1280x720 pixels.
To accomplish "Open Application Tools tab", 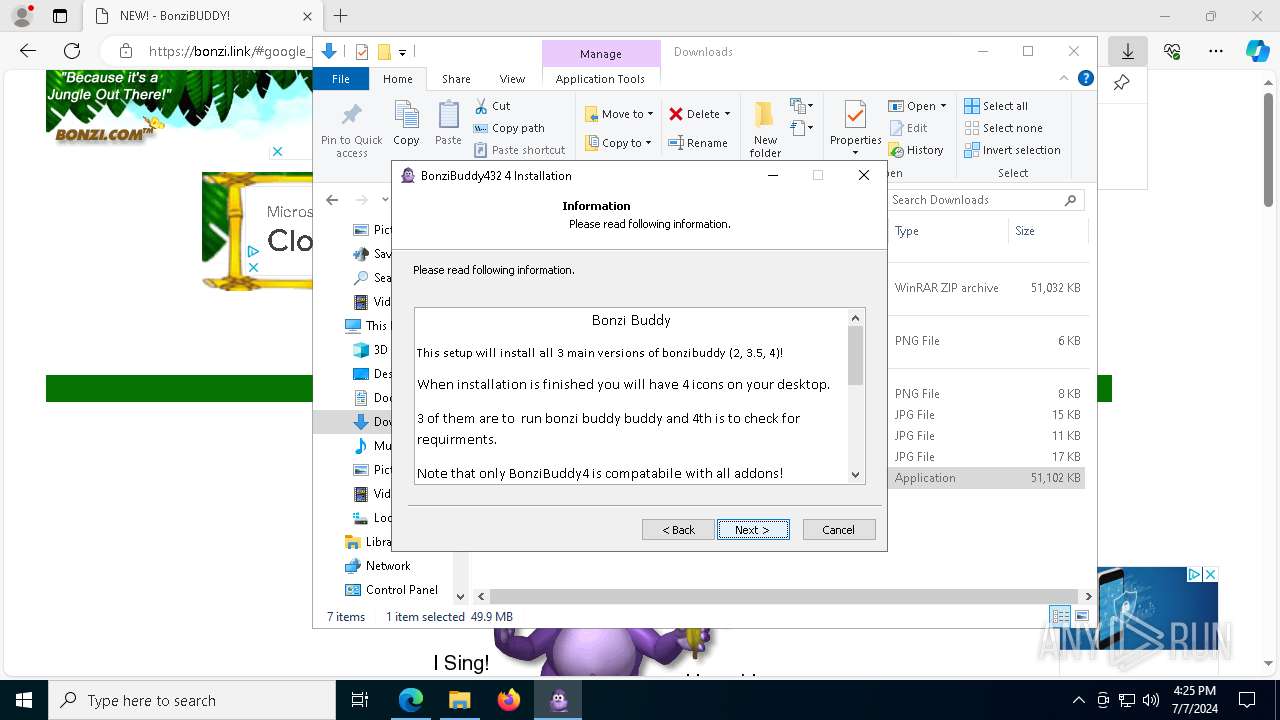I will [x=600, y=79].
